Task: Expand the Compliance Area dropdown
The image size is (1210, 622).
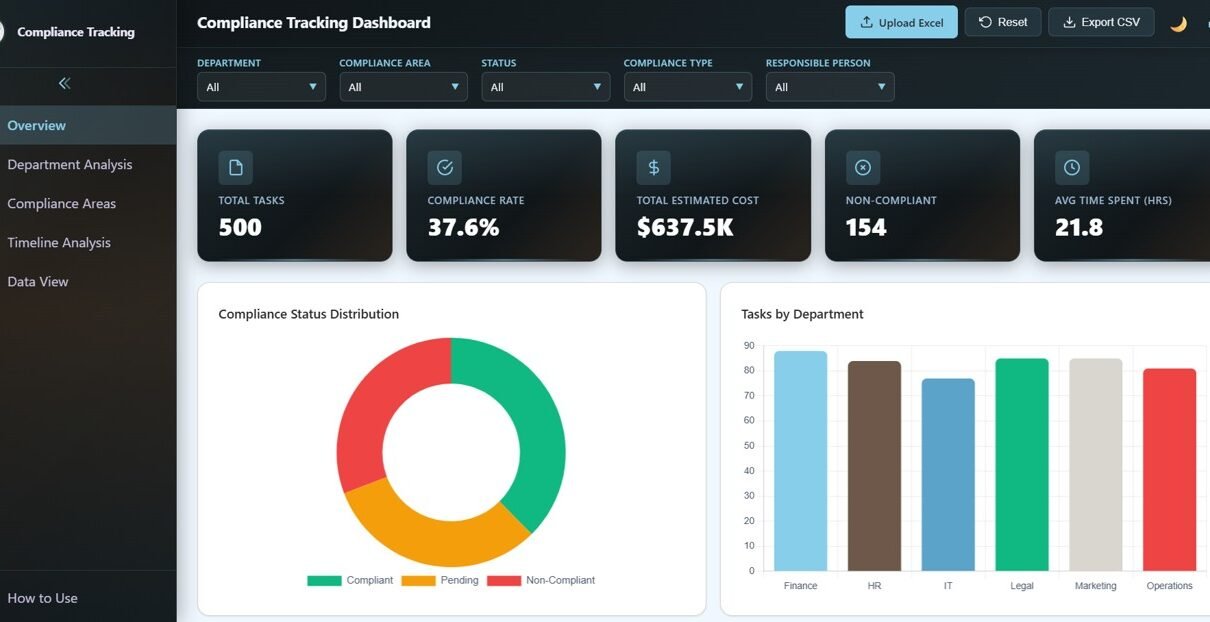Action: (x=403, y=87)
